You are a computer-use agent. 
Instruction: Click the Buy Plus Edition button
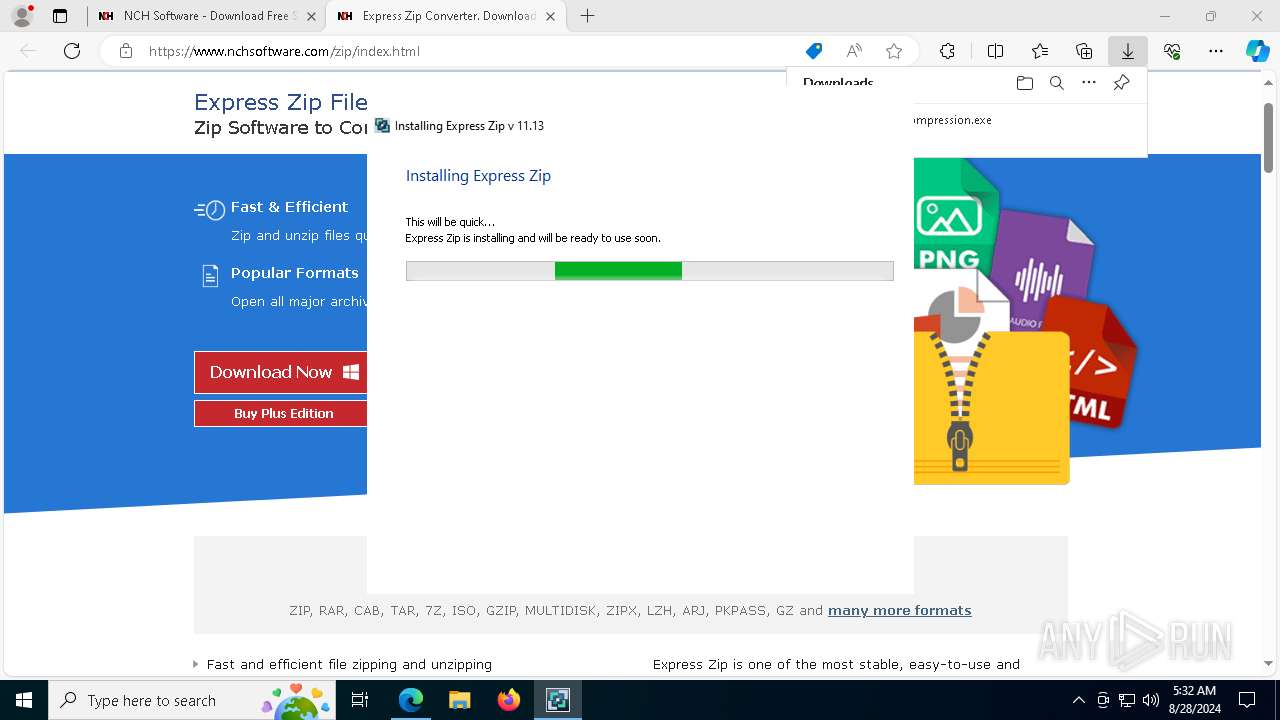281,413
